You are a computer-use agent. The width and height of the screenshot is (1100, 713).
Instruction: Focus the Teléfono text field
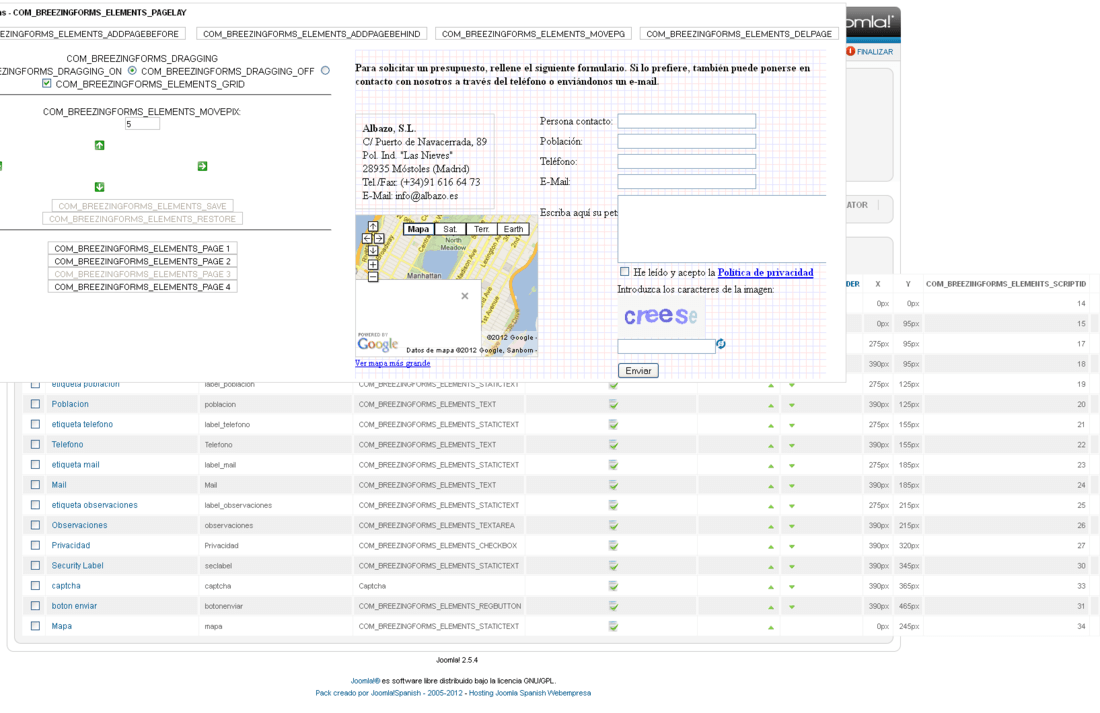point(686,161)
